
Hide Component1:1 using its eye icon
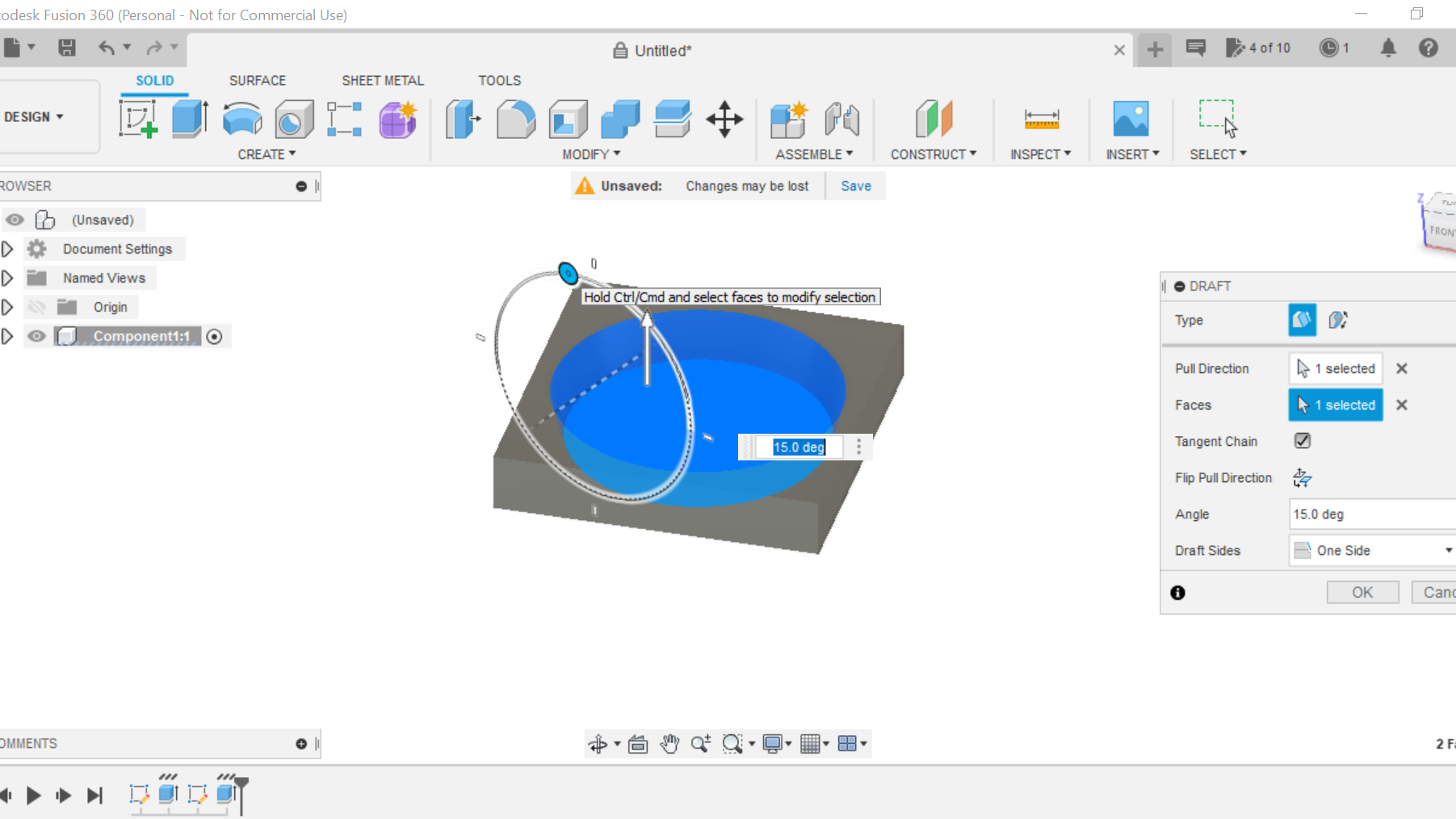[x=37, y=336]
